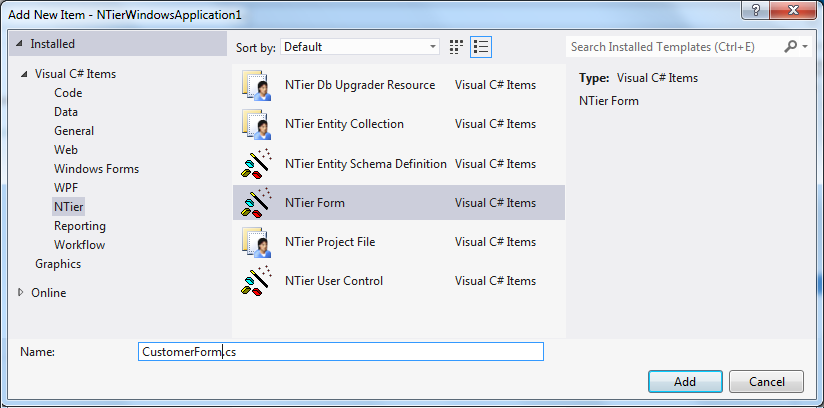Image resolution: width=824 pixels, height=408 pixels.
Task: Select the 'NTier Db Upgrader Resource' template name
Action: (360, 85)
